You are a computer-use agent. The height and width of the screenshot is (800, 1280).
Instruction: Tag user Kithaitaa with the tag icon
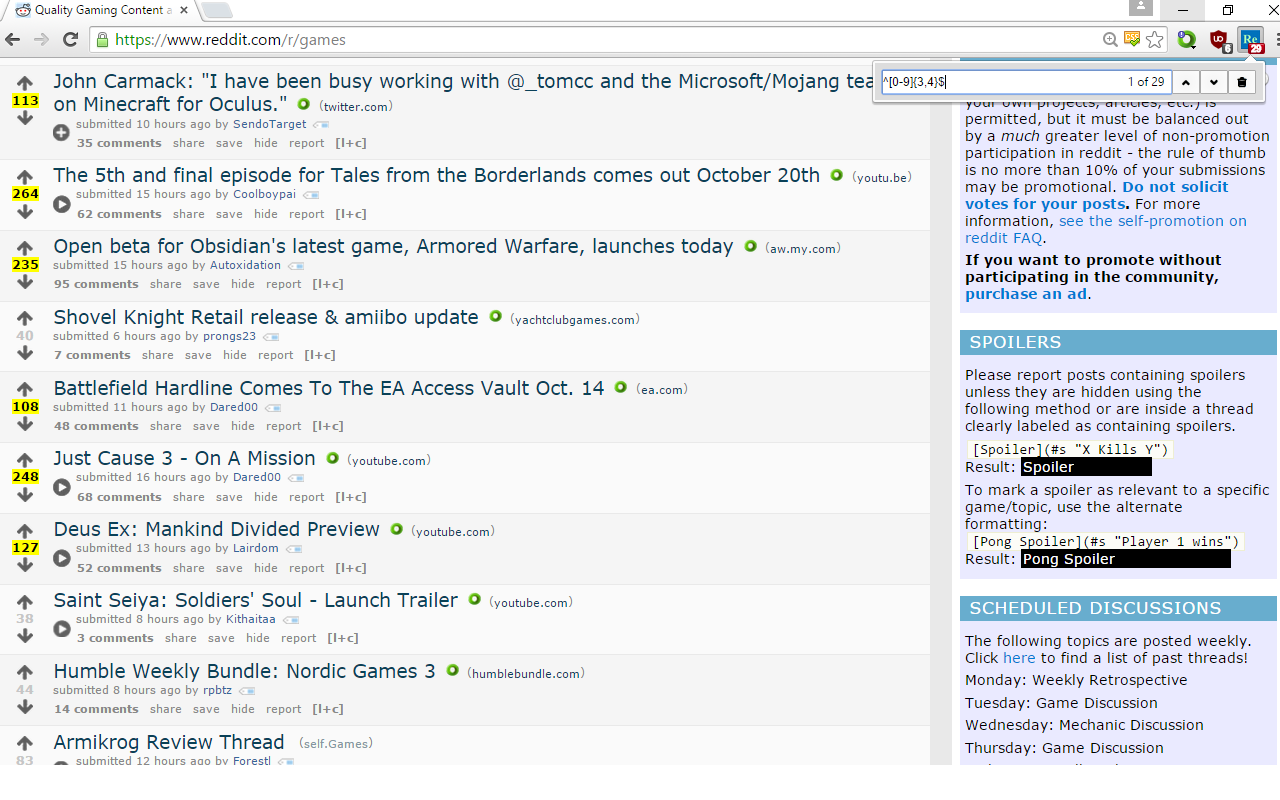[x=291, y=620]
